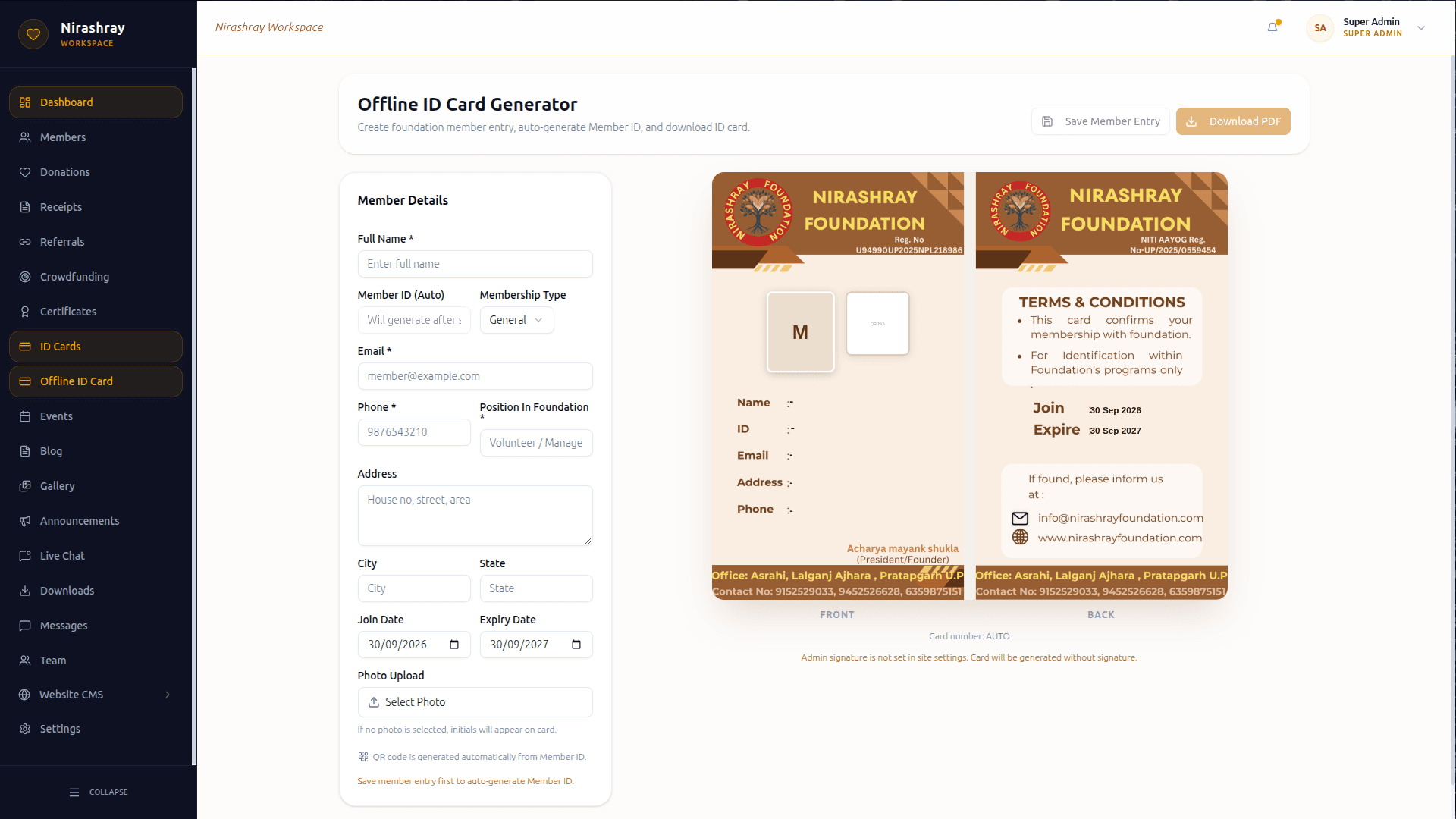Viewport: 1456px width, 819px height.
Task: Click the QR code placeholder on card front
Action: click(877, 324)
